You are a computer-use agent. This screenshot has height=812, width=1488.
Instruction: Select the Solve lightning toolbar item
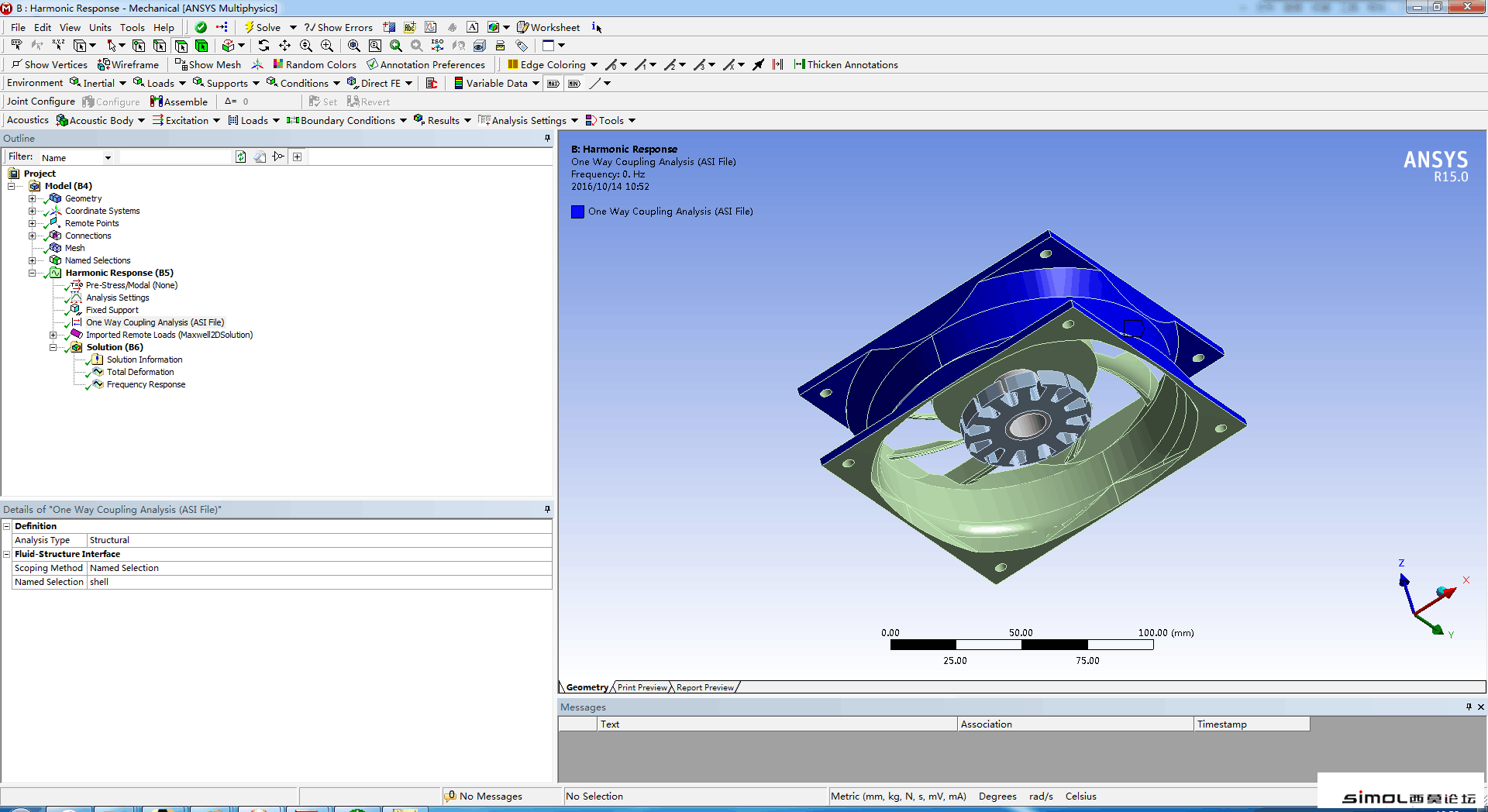pyautogui.click(x=263, y=27)
